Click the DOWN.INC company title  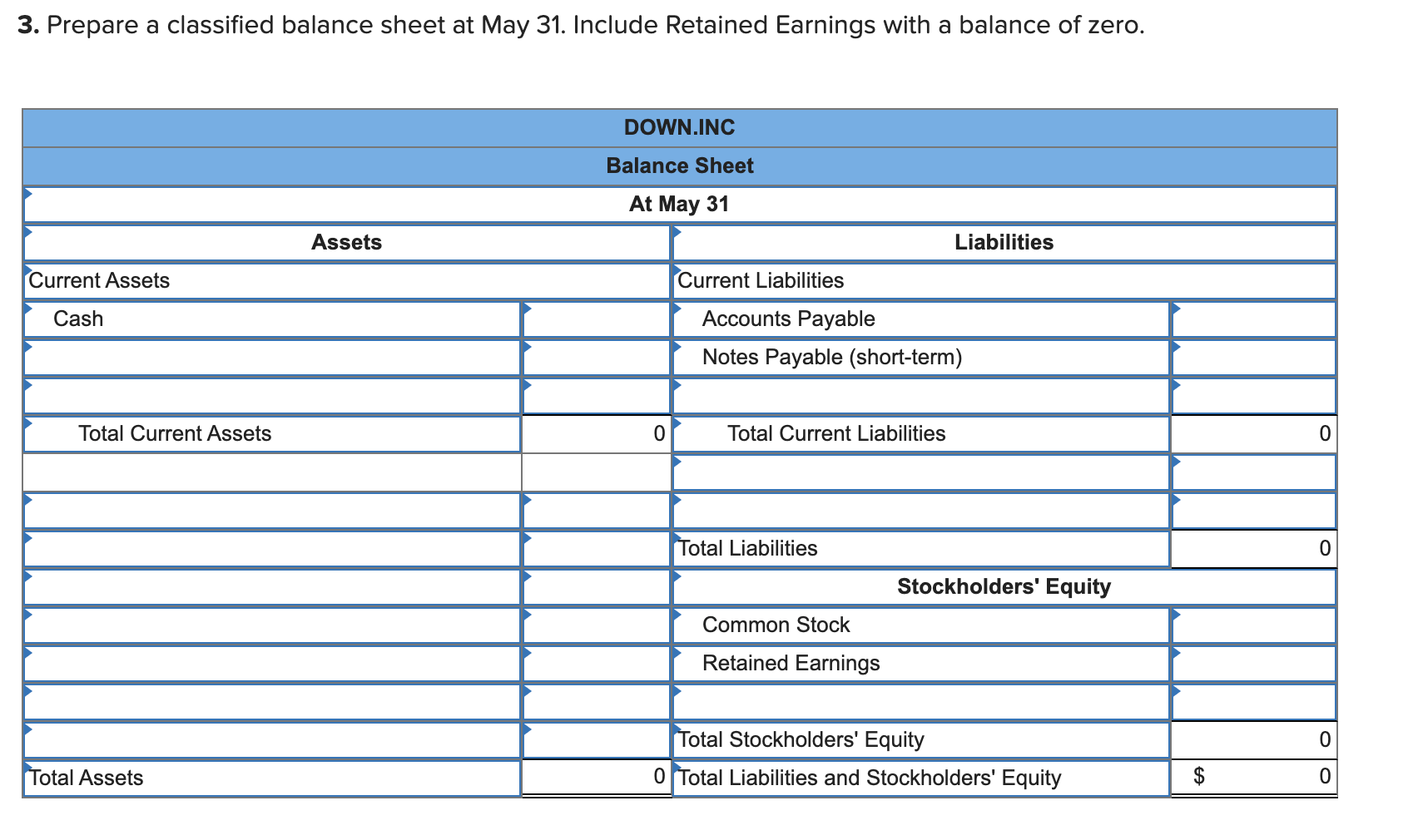[x=679, y=127]
